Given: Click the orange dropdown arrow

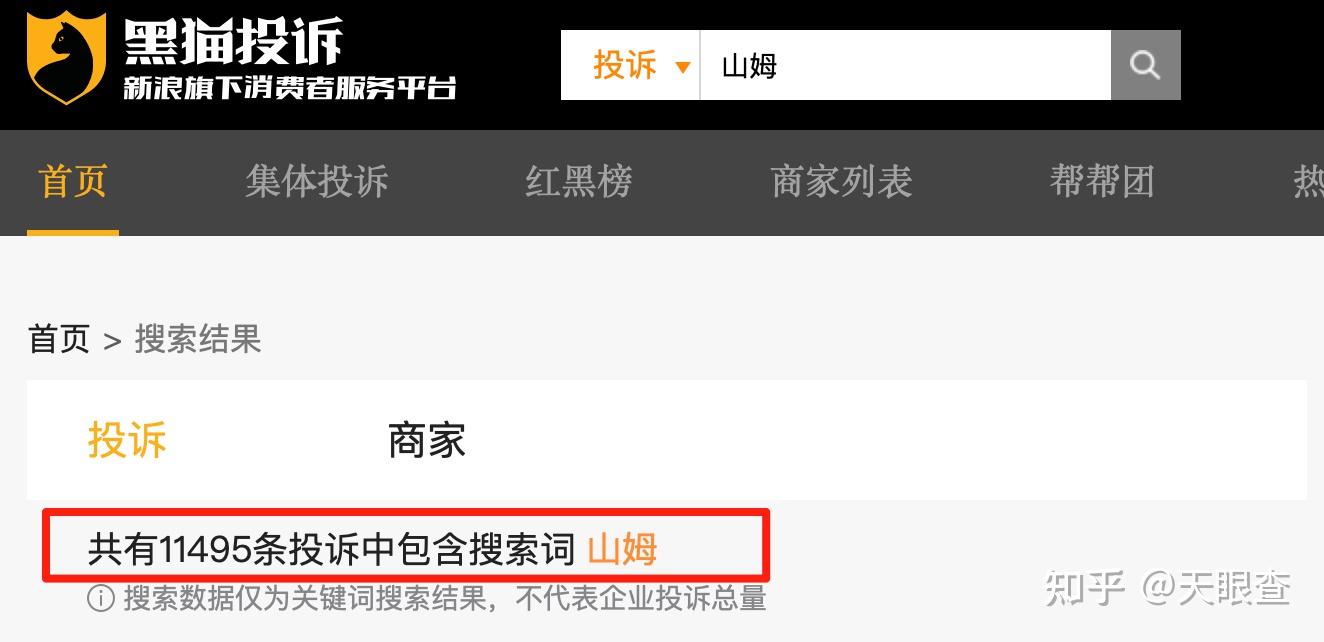Looking at the screenshot, I should click(683, 68).
